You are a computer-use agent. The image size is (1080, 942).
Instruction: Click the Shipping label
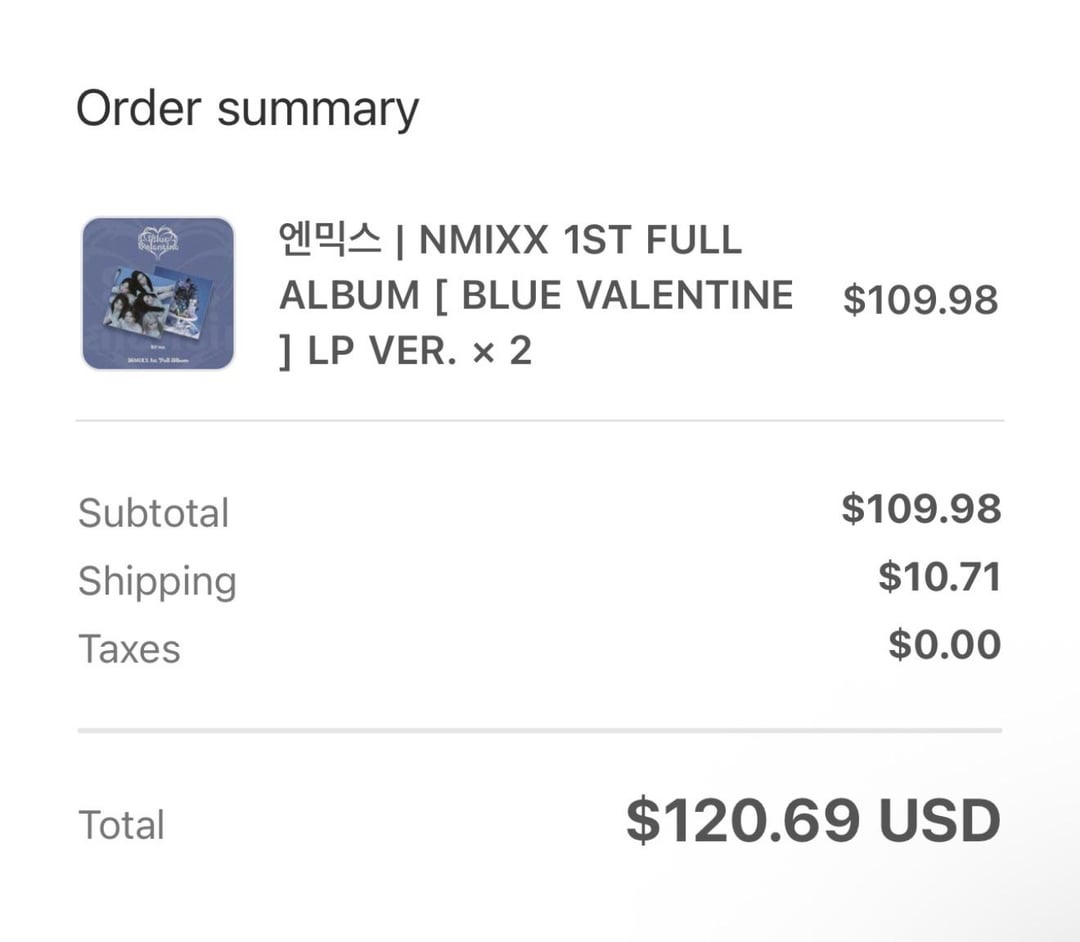tap(157, 581)
